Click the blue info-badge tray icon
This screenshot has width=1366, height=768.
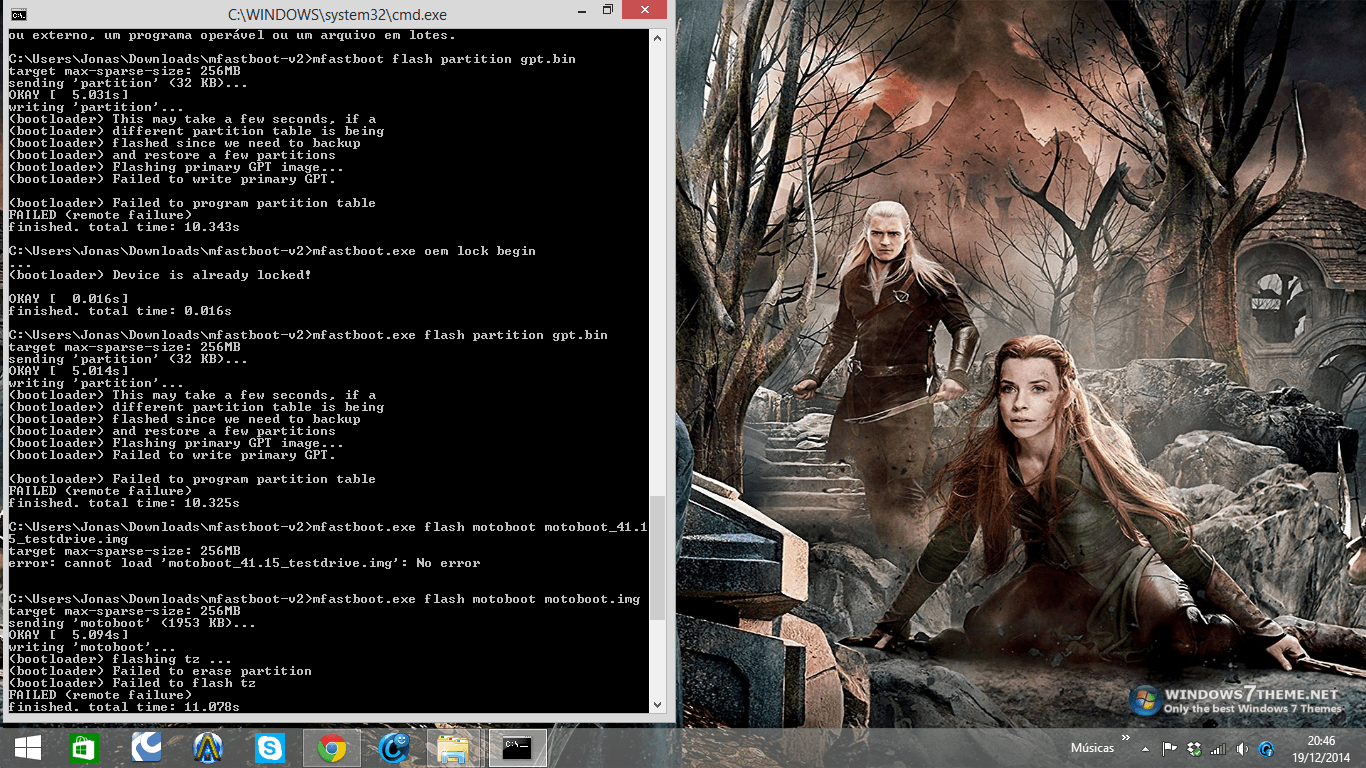click(x=1267, y=748)
